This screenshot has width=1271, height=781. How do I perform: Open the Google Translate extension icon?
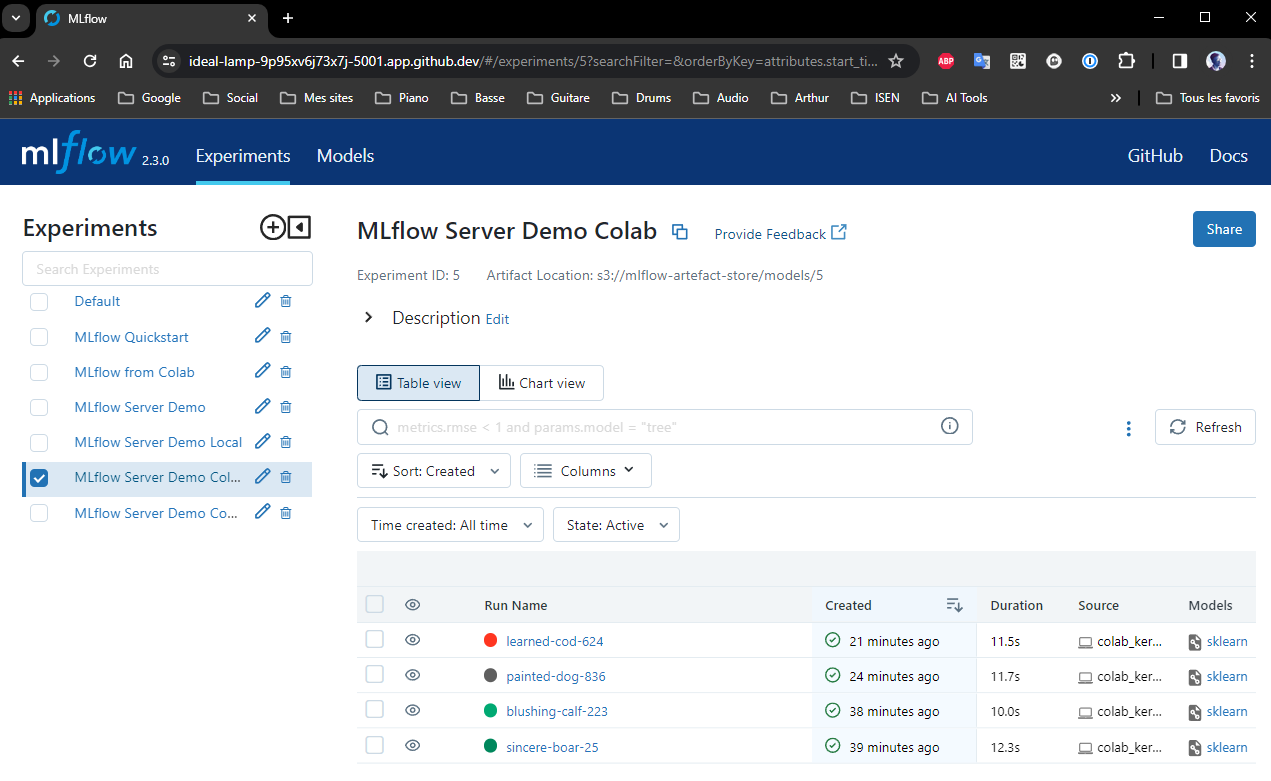[982, 61]
